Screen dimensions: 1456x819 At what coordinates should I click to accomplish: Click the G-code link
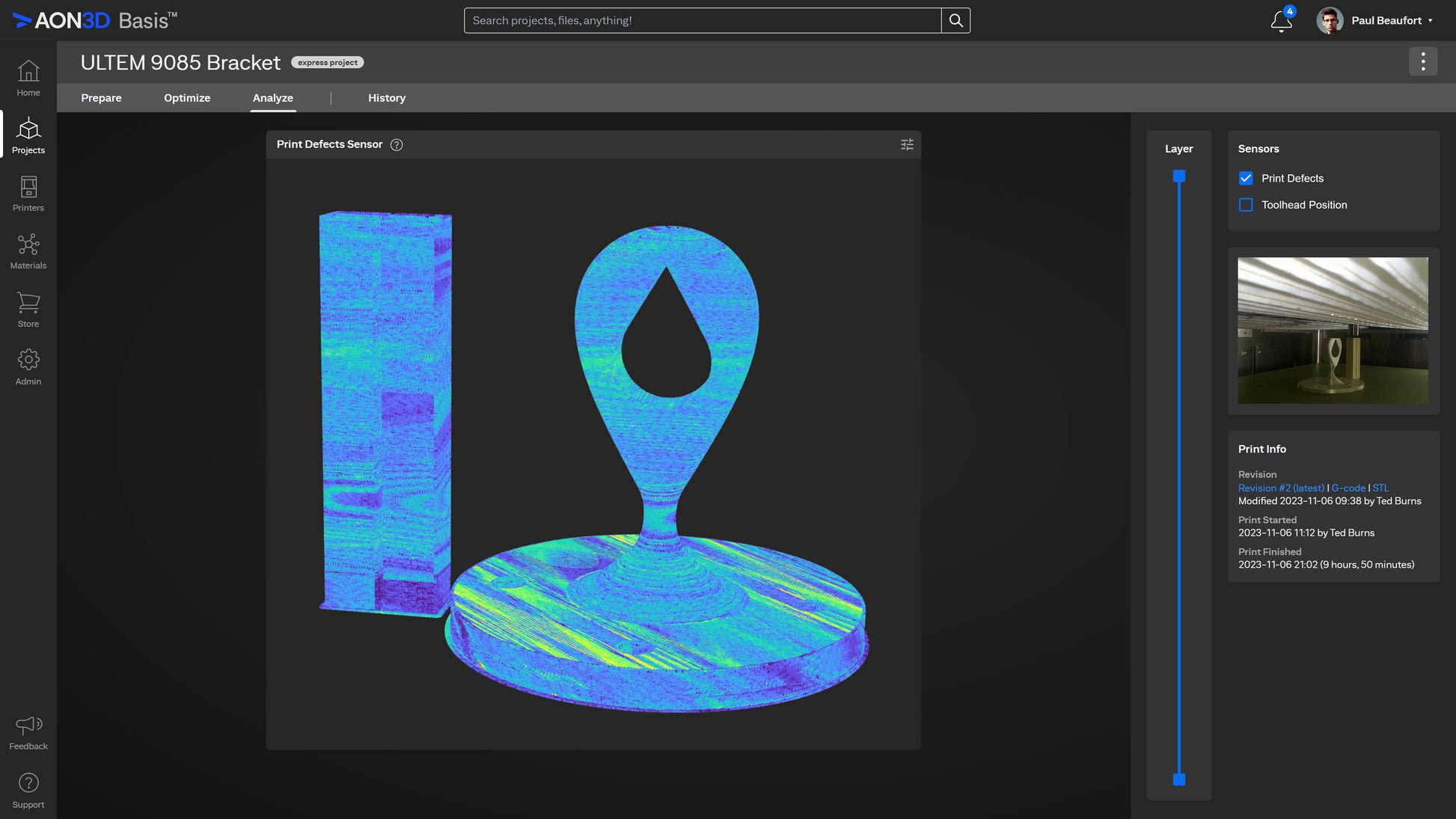(x=1348, y=488)
